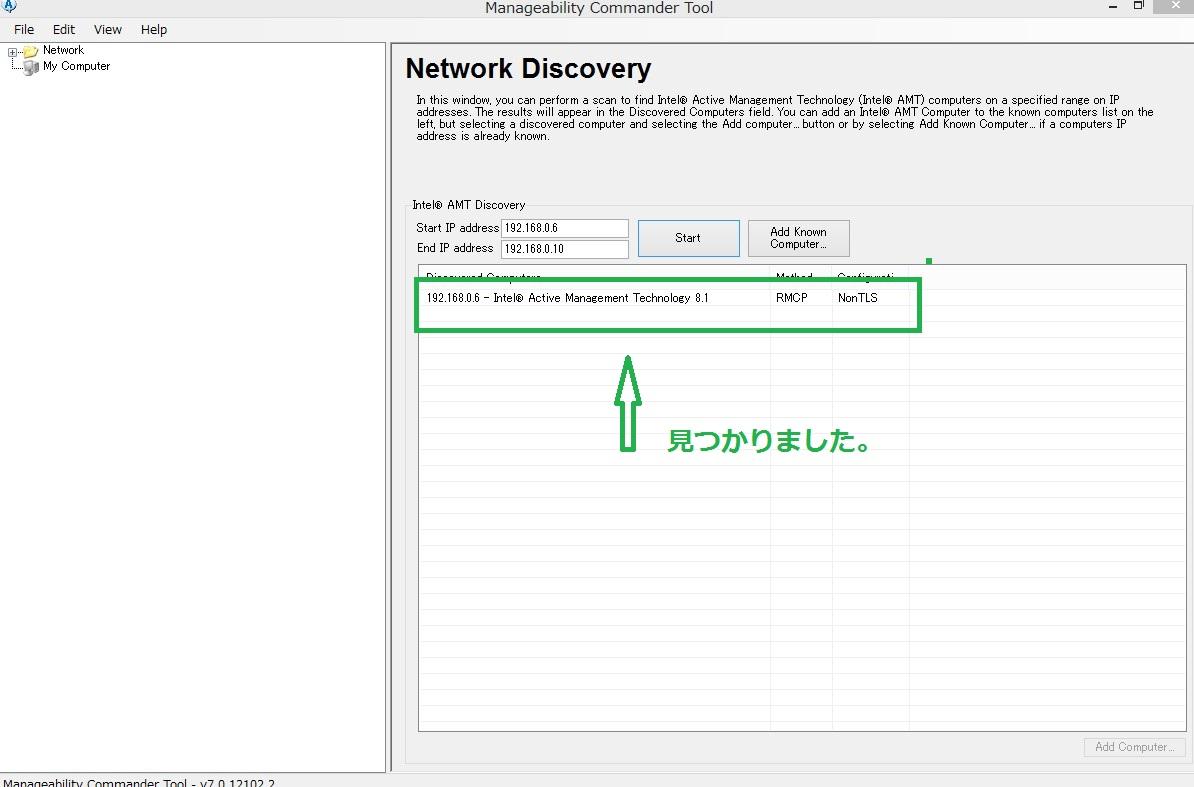Image resolution: width=1194 pixels, height=787 pixels.
Task: Open the Help menu
Action: pyautogui.click(x=154, y=30)
